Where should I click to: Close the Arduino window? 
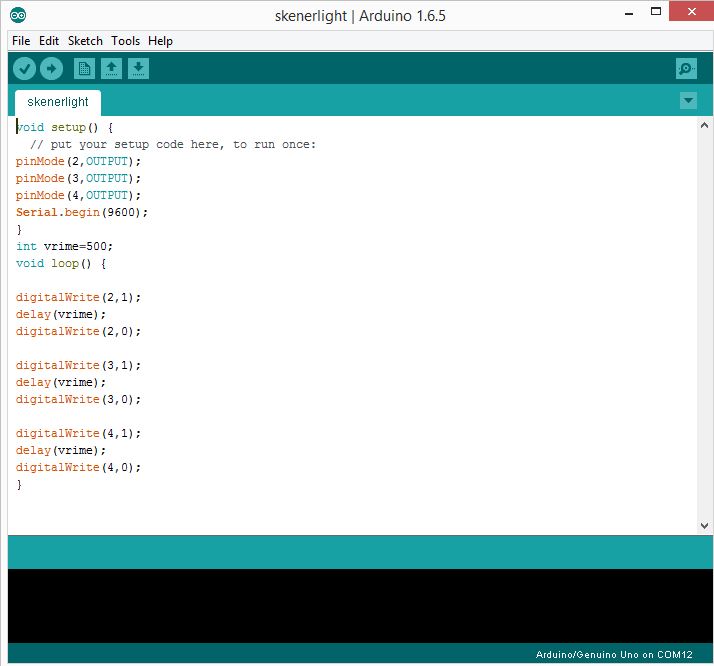pos(691,11)
